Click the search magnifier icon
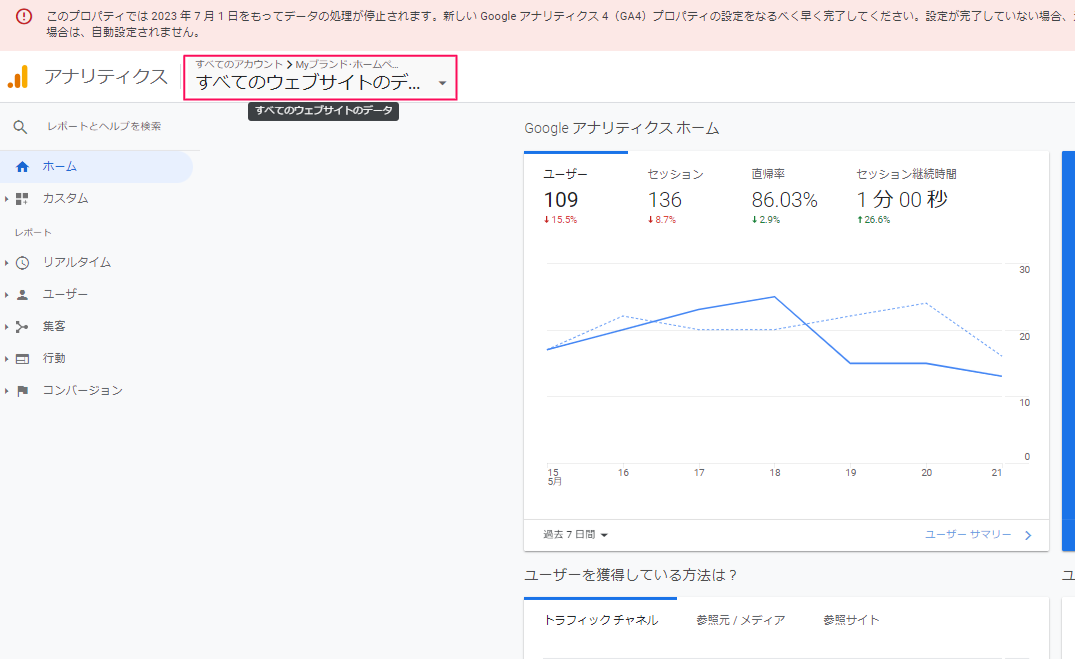Image resolution: width=1075 pixels, height=659 pixels. [21, 127]
